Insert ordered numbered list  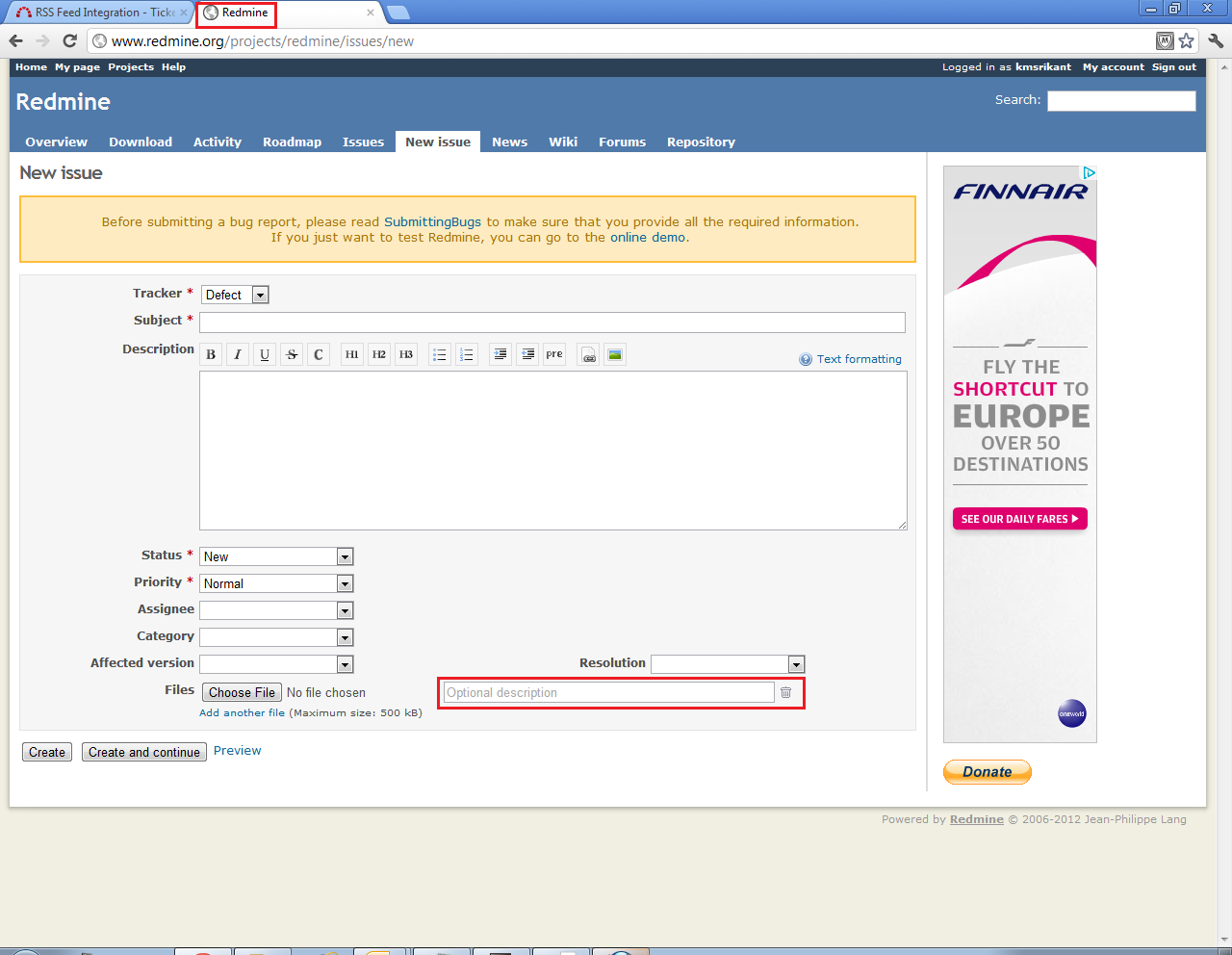(x=467, y=354)
